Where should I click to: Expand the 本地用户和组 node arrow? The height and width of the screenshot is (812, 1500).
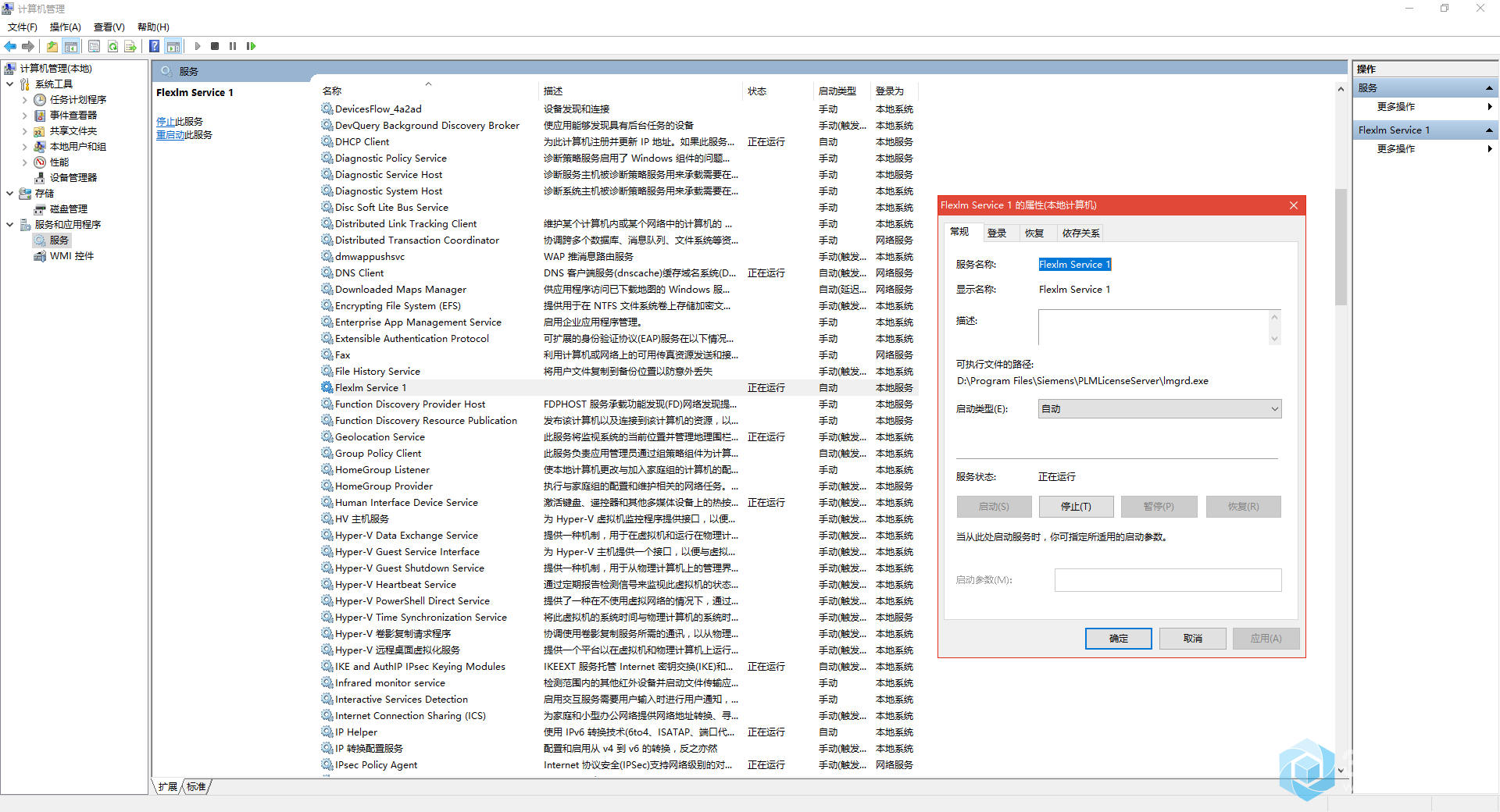pos(24,147)
